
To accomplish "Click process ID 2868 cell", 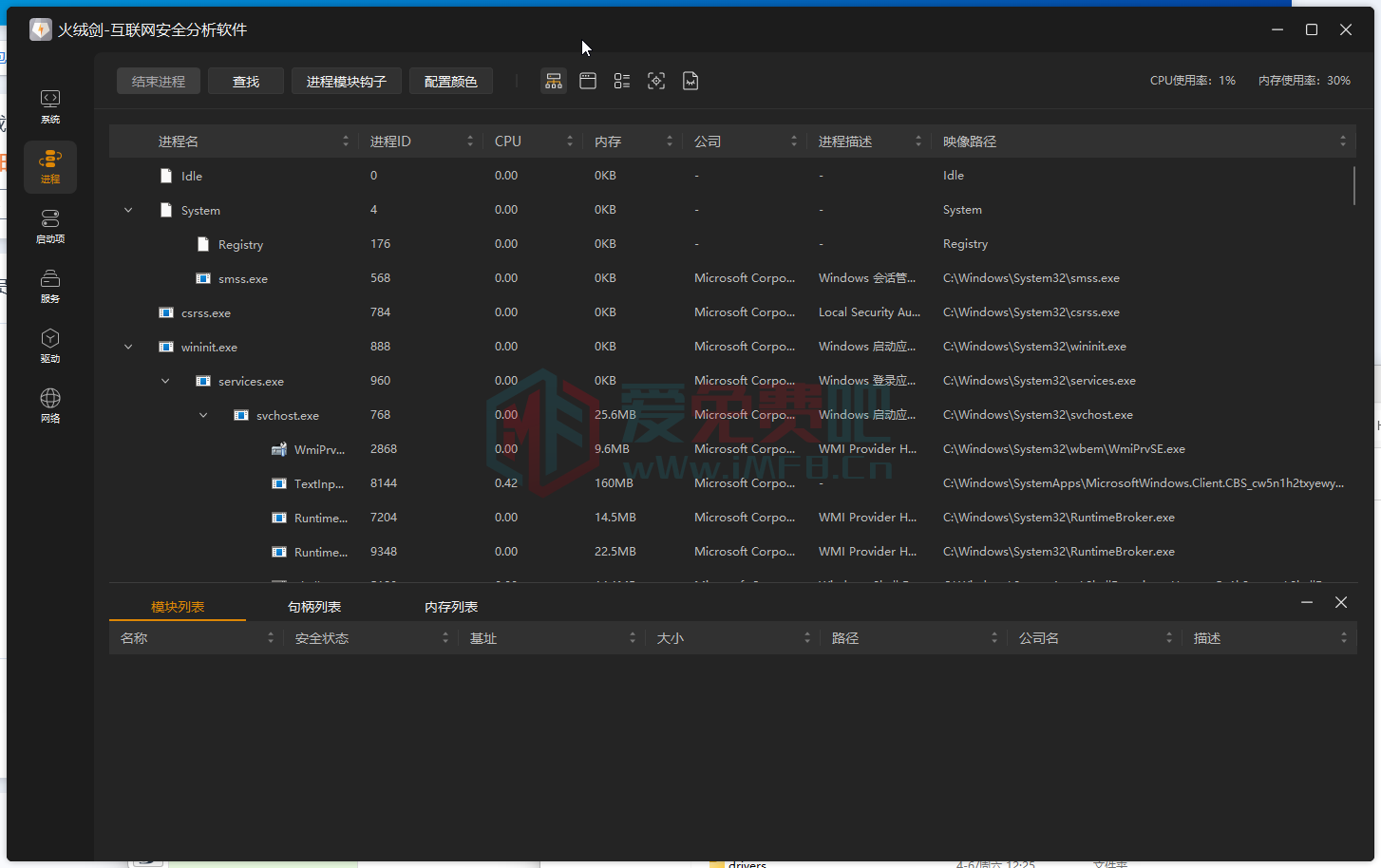I will coord(384,449).
